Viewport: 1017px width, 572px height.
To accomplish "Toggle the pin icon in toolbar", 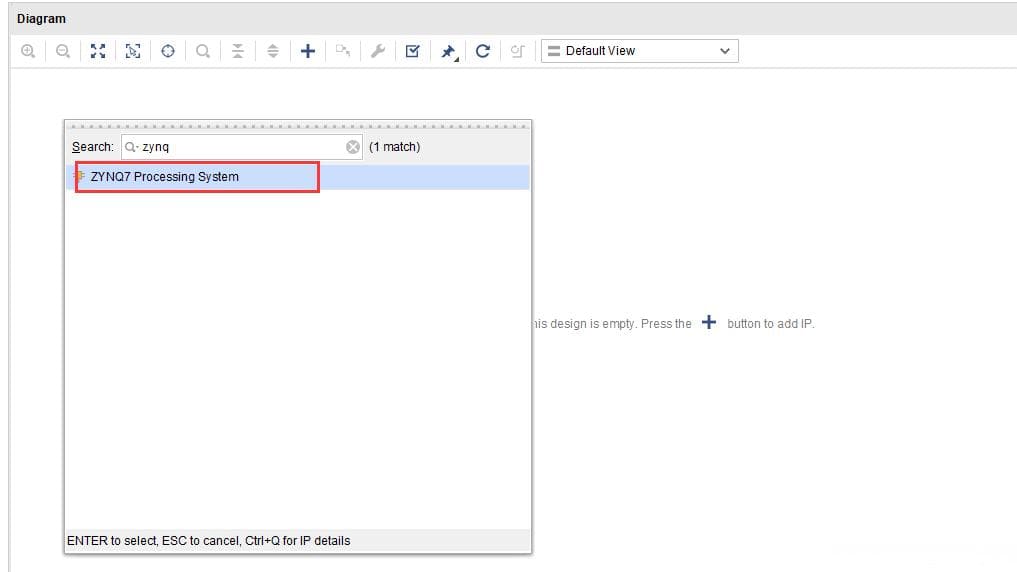I will pyautogui.click(x=449, y=51).
